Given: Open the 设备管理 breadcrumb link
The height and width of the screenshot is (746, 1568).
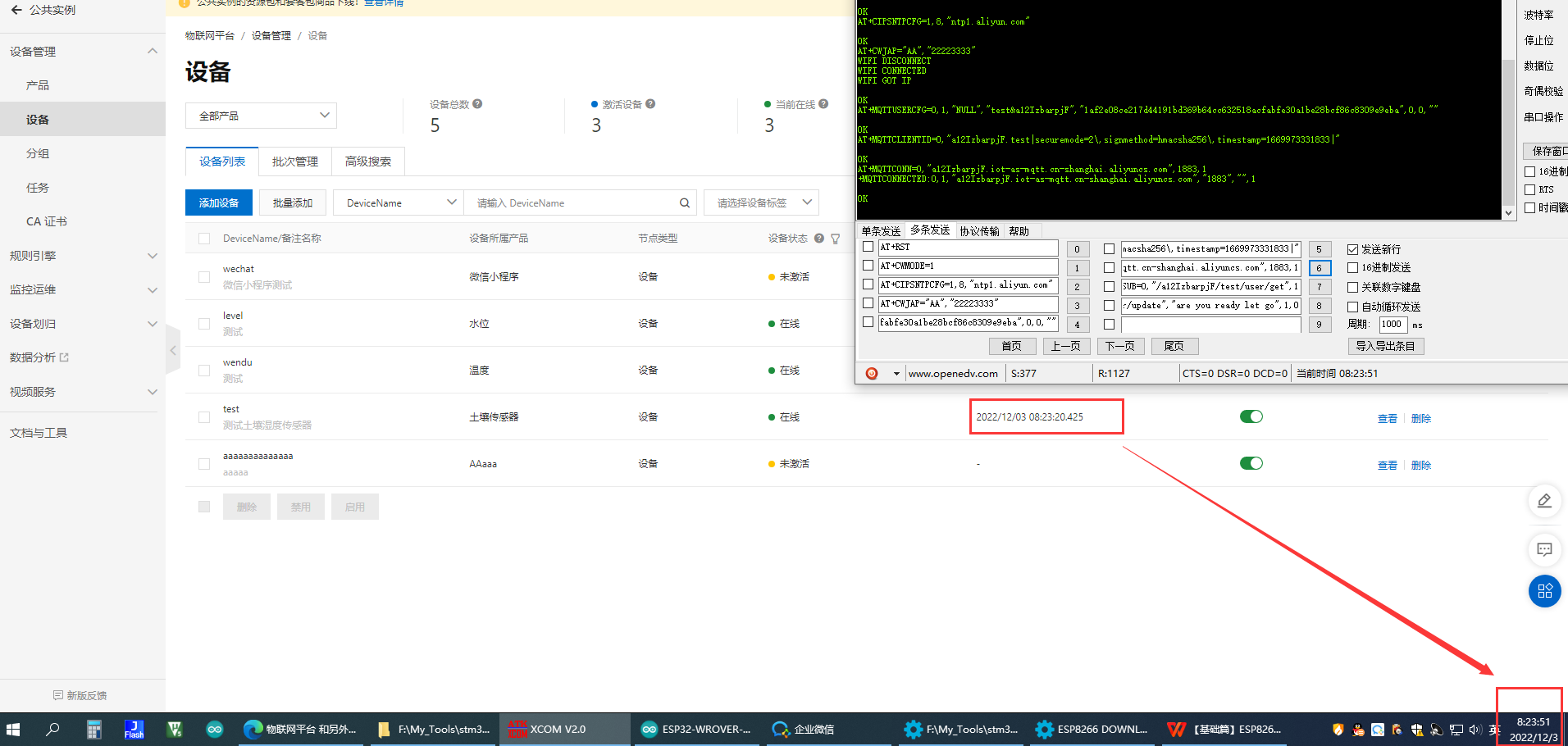Looking at the screenshot, I should click(x=271, y=36).
